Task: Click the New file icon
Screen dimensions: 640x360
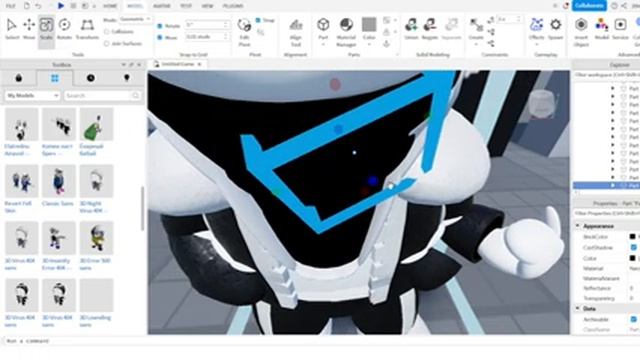Action: click(27, 6)
